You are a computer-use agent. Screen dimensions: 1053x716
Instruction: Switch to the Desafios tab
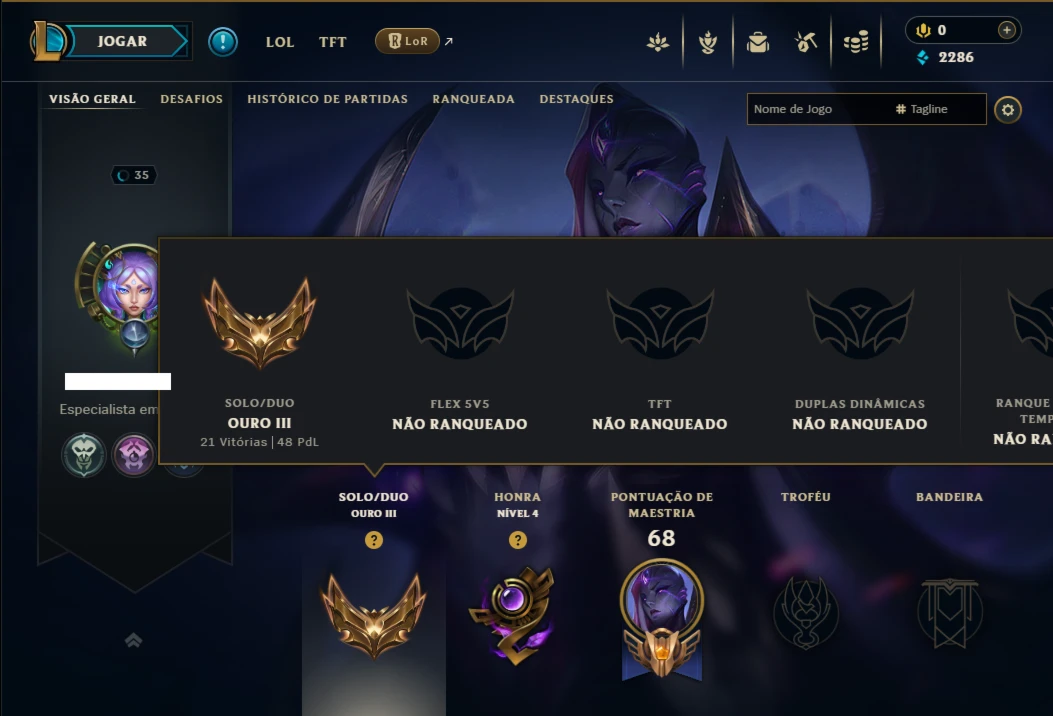point(191,99)
